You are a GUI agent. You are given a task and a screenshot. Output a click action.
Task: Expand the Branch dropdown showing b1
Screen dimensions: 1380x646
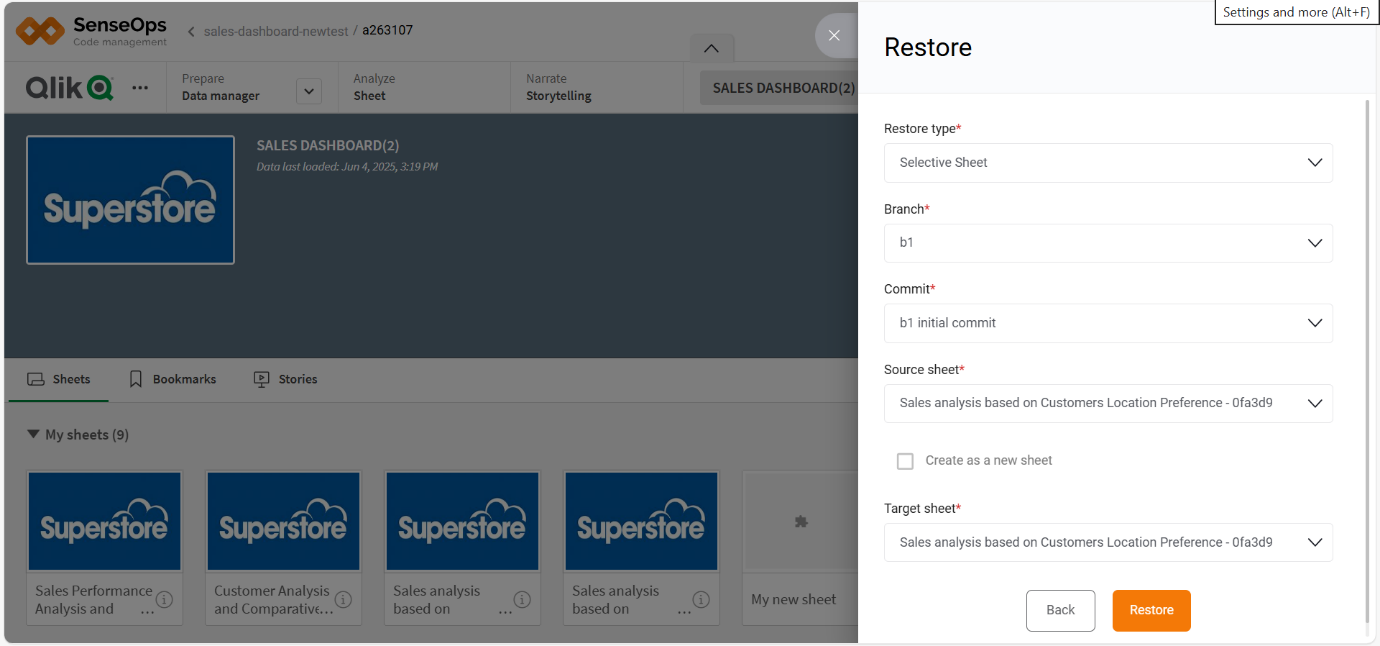coord(1108,243)
